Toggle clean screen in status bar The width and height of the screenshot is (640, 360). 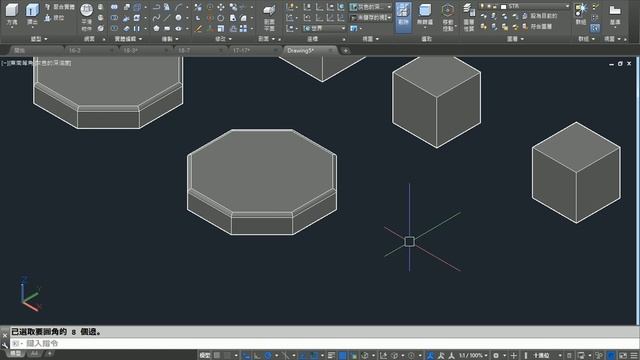pos(623,356)
